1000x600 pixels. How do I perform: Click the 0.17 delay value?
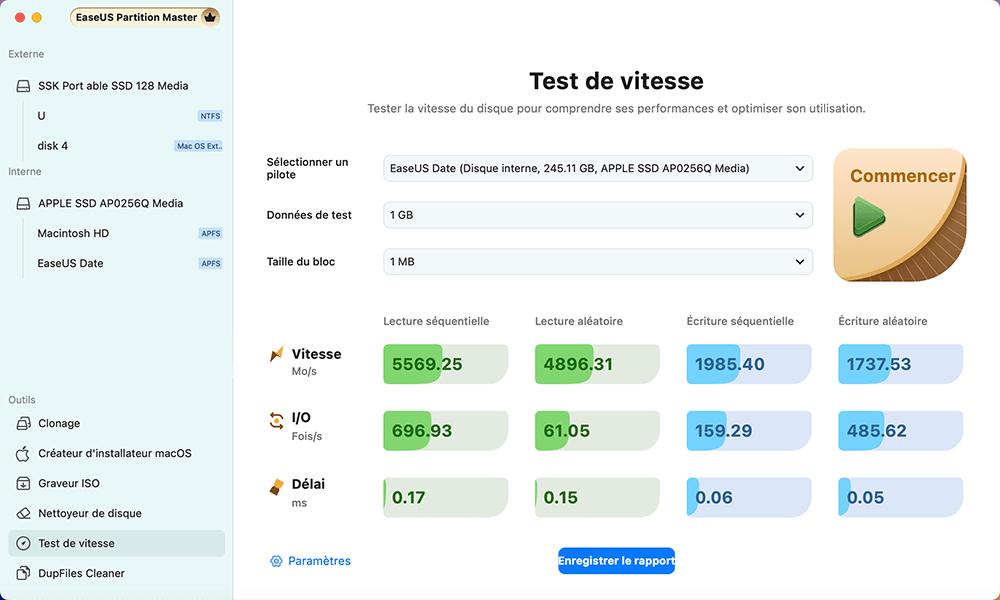point(408,497)
